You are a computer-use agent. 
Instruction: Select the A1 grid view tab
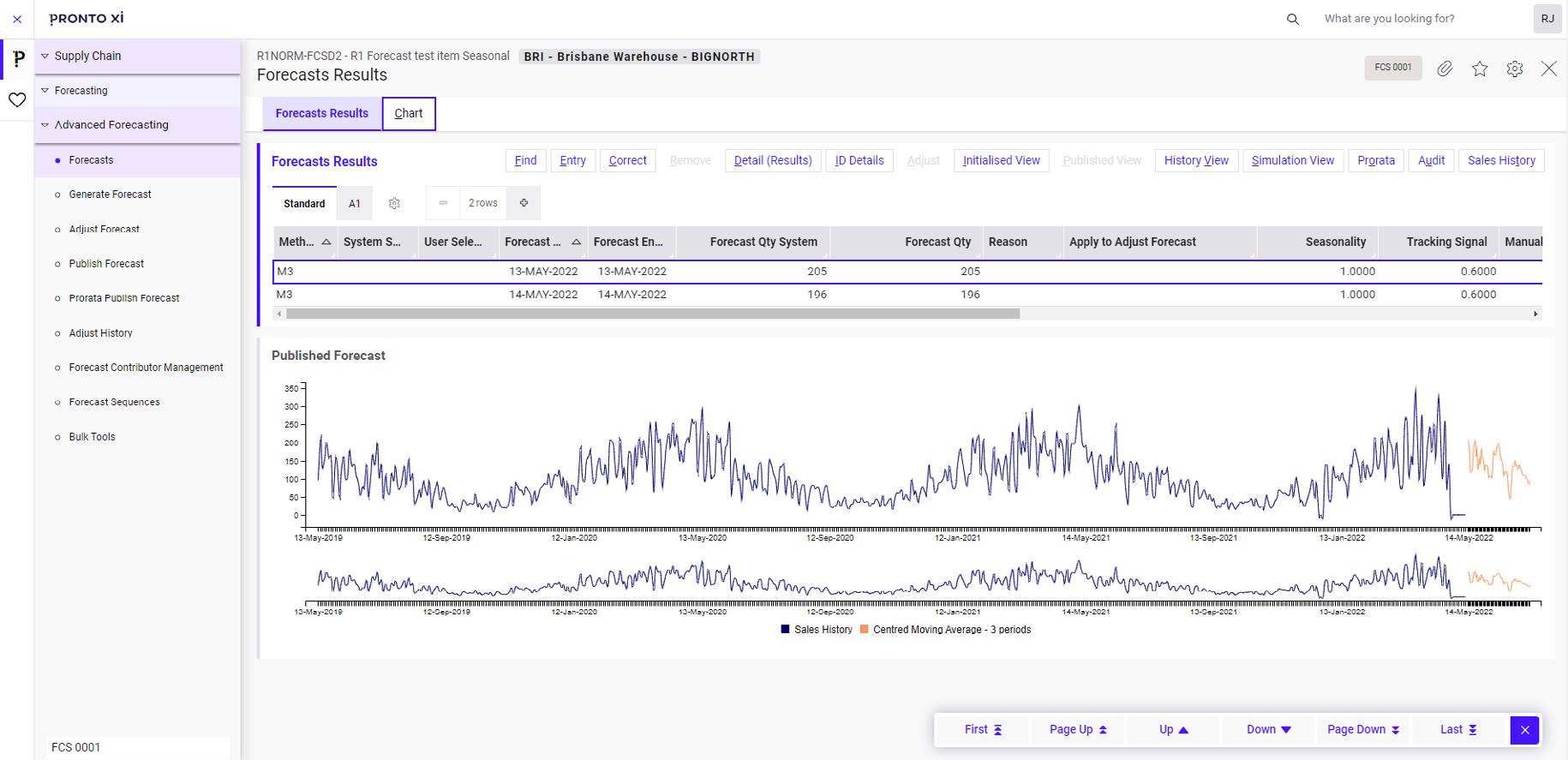[x=355, y=203]
